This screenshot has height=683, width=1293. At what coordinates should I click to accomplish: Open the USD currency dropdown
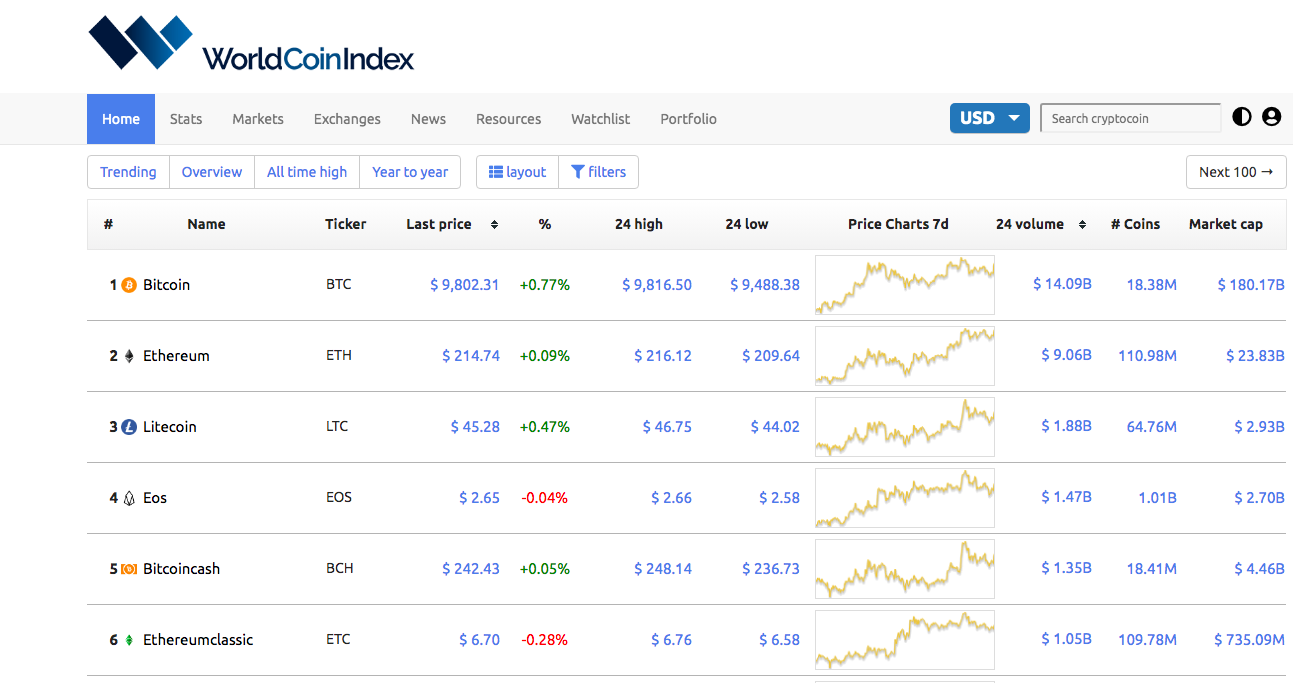[989, 117]
